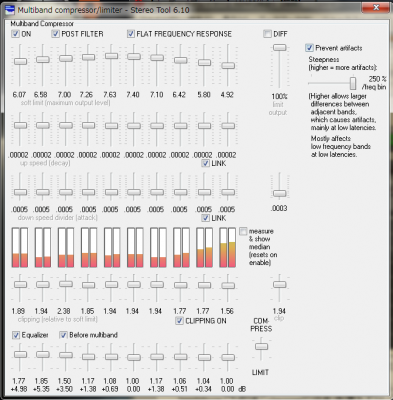Image resolution: width=393 pixels, height=400 pixels.
Task: Click the soft limit slider showing 4.92
Action: tap(228, 66)
